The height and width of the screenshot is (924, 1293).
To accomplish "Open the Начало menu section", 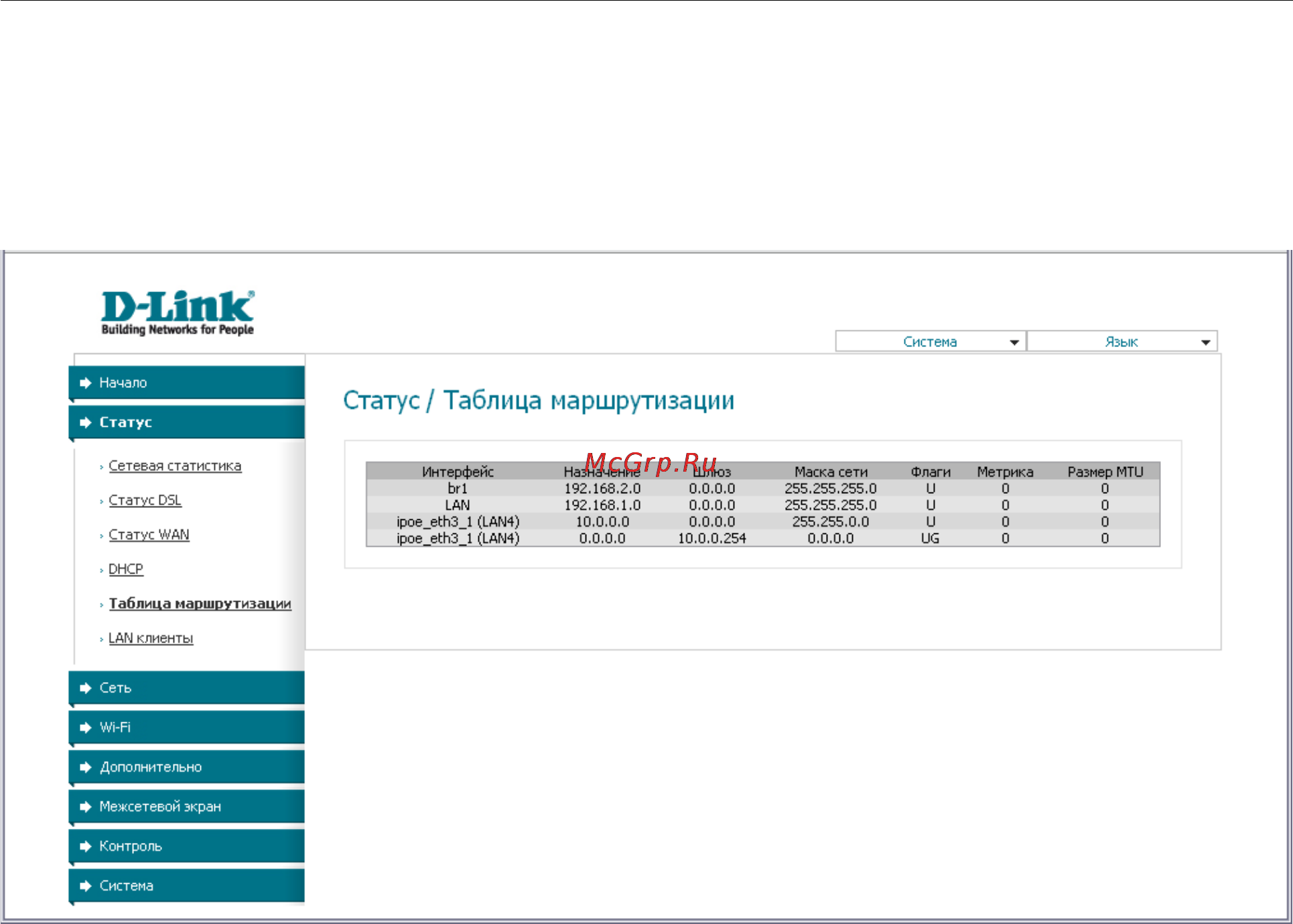I will click(187, 383).
